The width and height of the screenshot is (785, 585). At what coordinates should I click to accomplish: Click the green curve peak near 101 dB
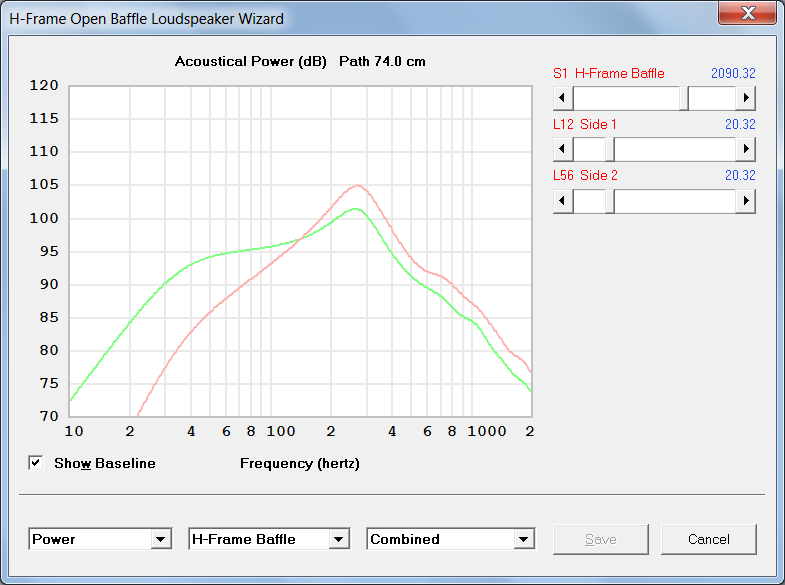[355, 209]
